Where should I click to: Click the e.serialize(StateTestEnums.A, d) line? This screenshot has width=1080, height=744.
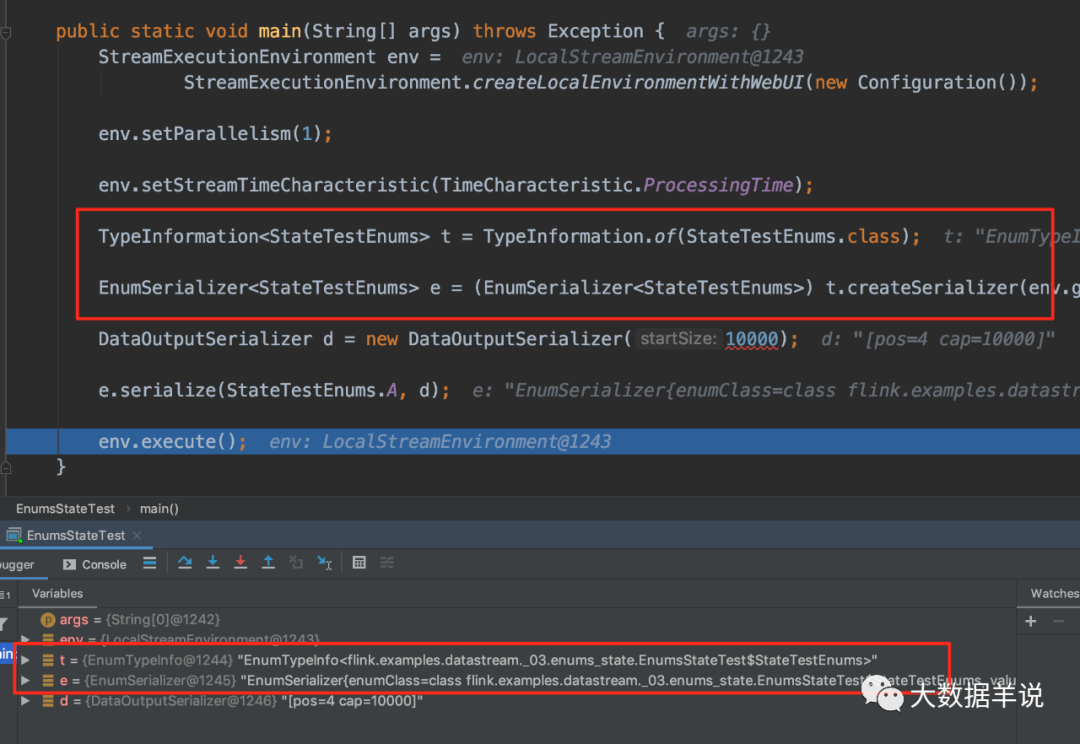[x=273, y=391]
